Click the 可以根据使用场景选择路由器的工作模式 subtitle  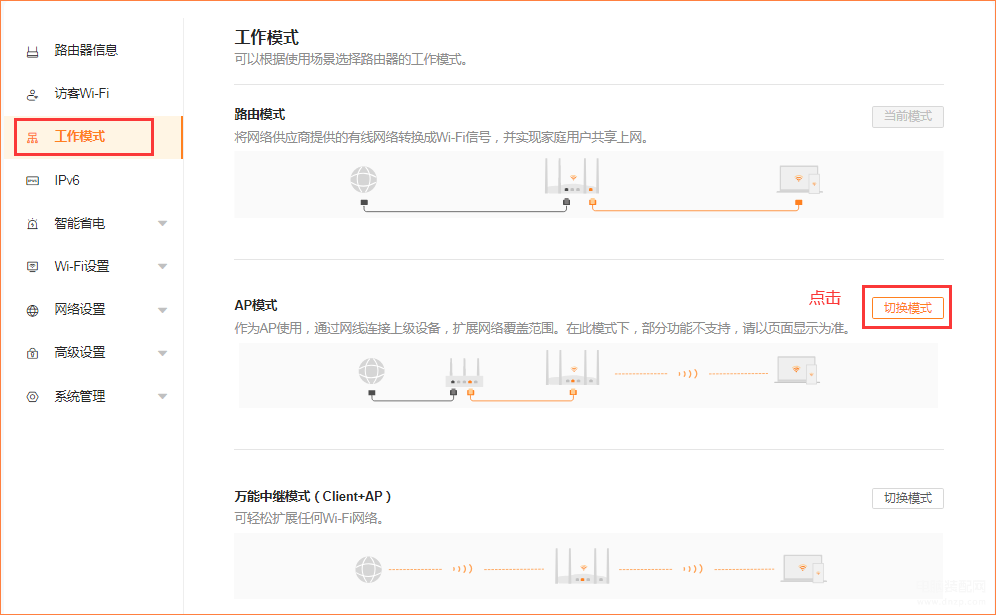[x=352, y=60]
